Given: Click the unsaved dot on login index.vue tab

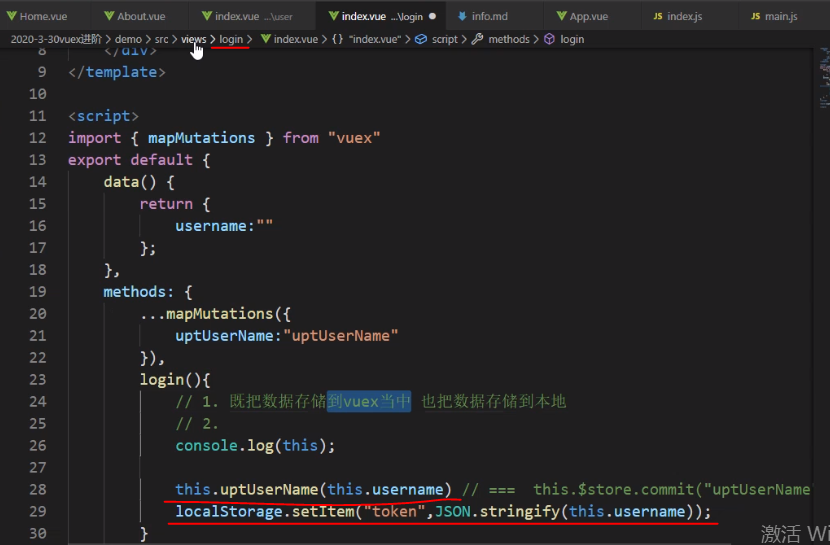Looking at the screenshot, I should click(432, 16).
